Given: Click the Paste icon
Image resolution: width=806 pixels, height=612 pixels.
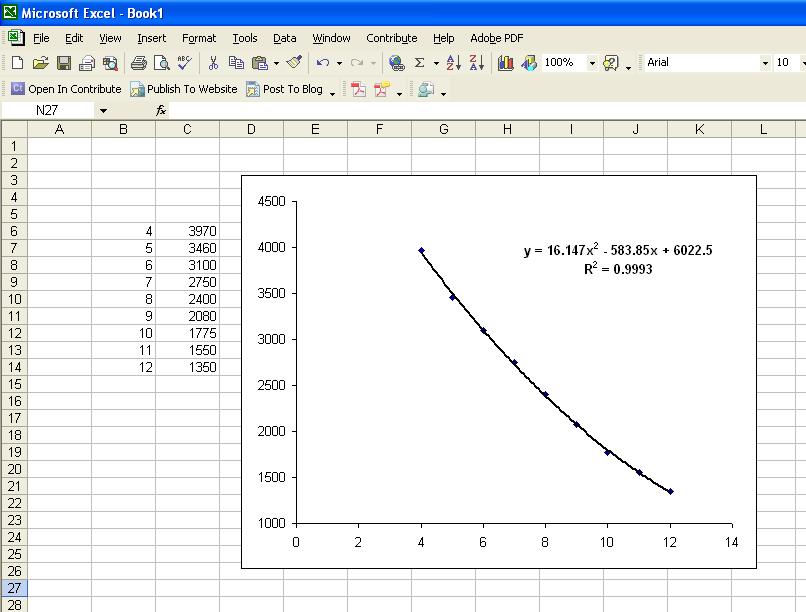Looking at the screenshot, I should 258,62.
